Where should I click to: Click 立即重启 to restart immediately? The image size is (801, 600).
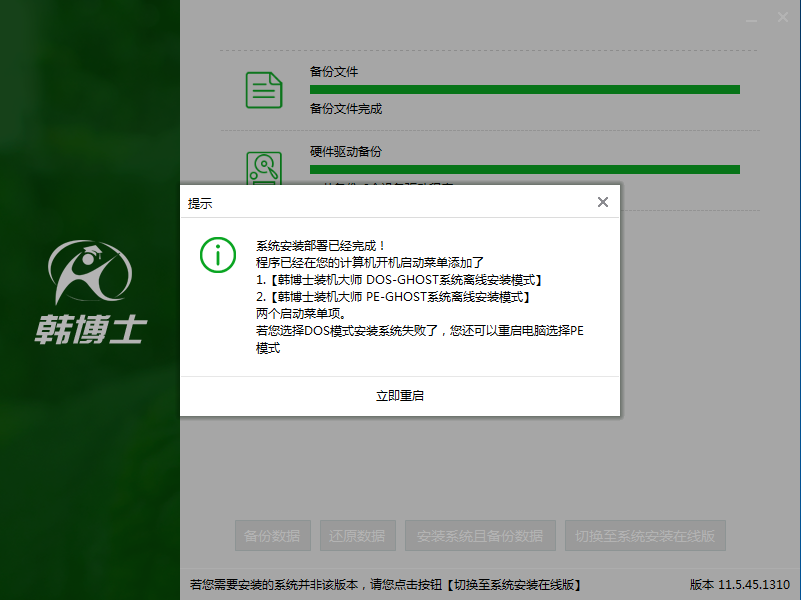pyautogui.click(x=400, y=394)
